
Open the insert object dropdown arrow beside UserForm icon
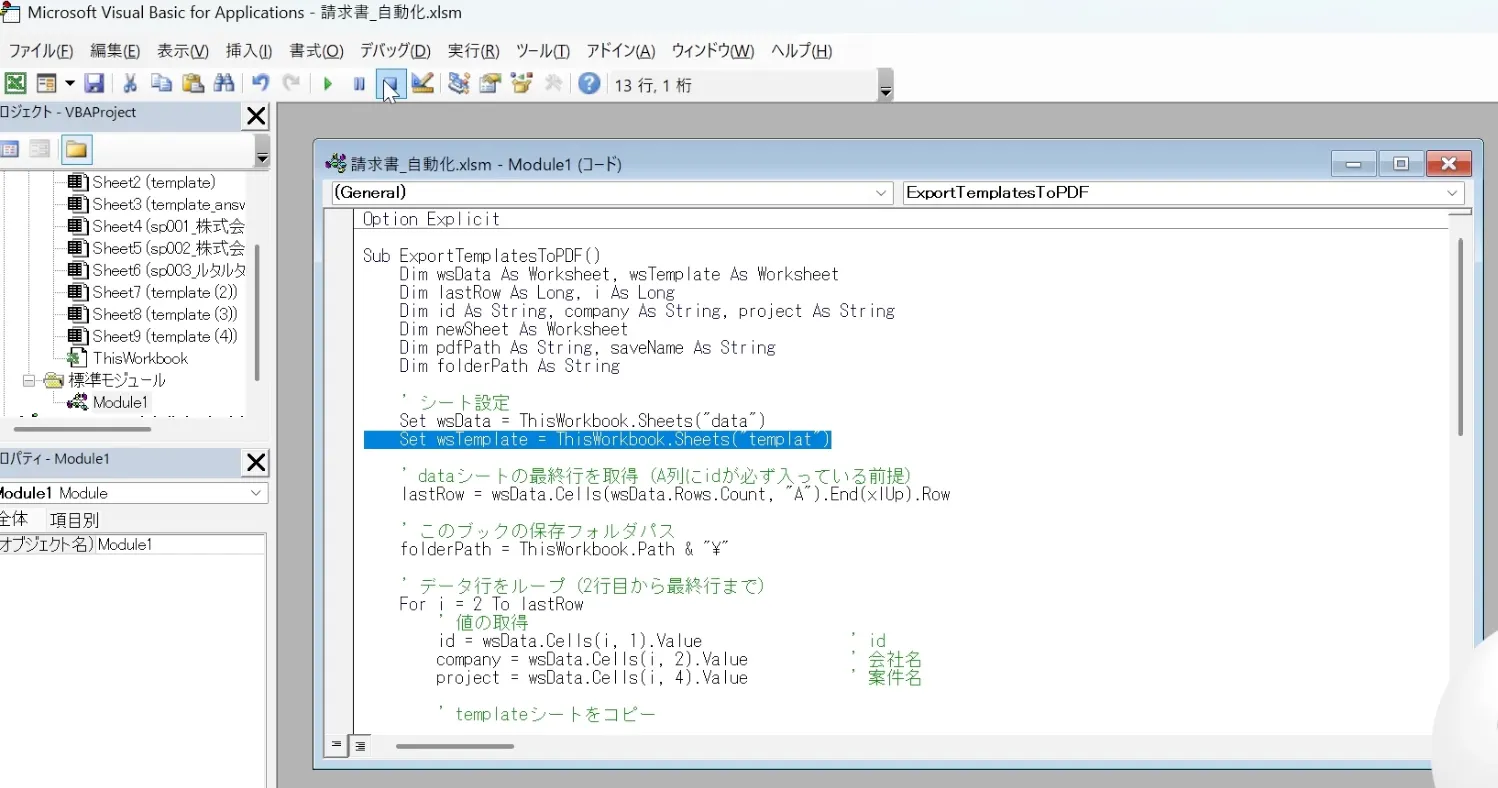point(69,84)
